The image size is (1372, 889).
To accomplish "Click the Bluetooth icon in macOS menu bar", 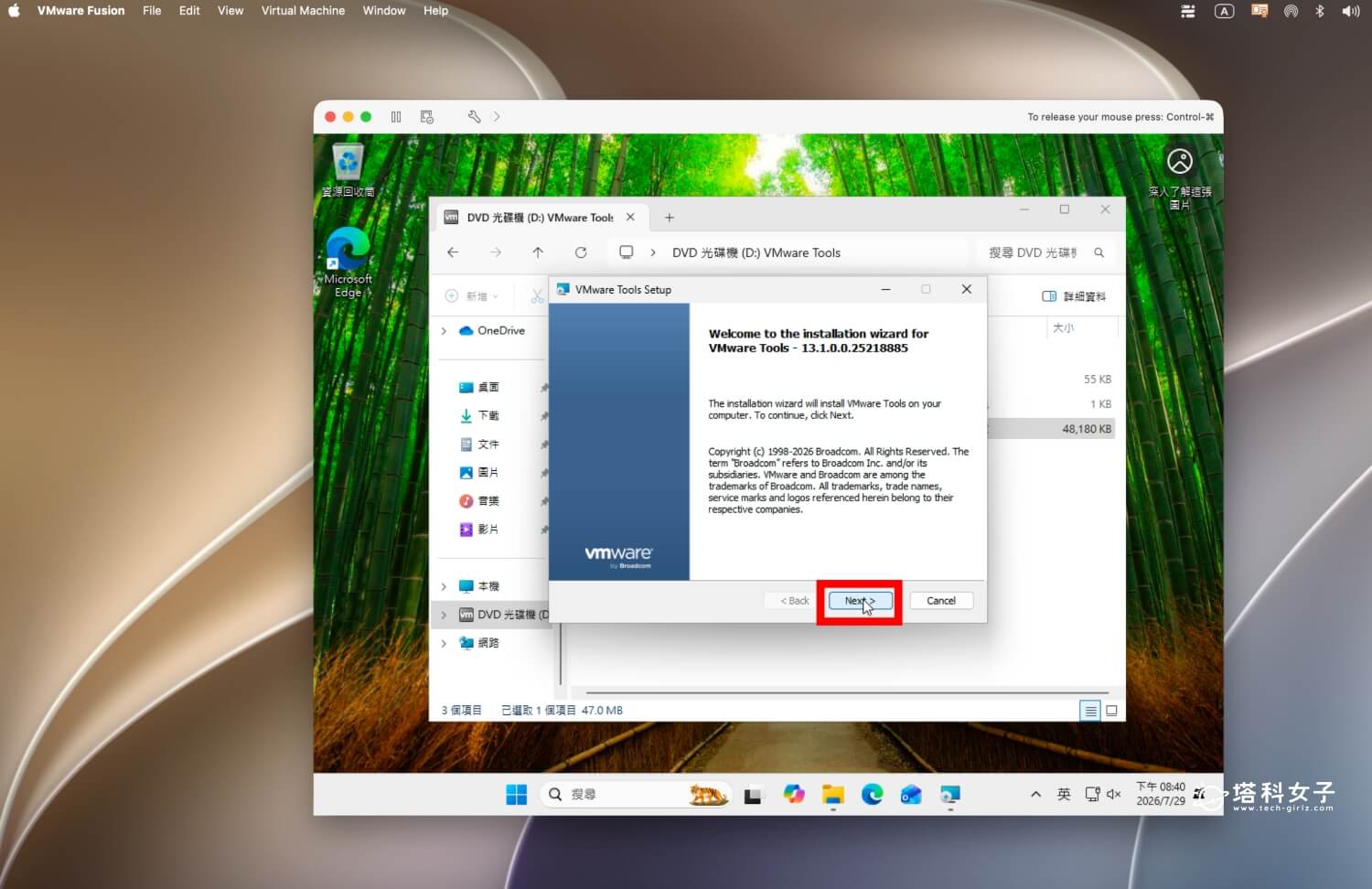I will click(1320, 11).
